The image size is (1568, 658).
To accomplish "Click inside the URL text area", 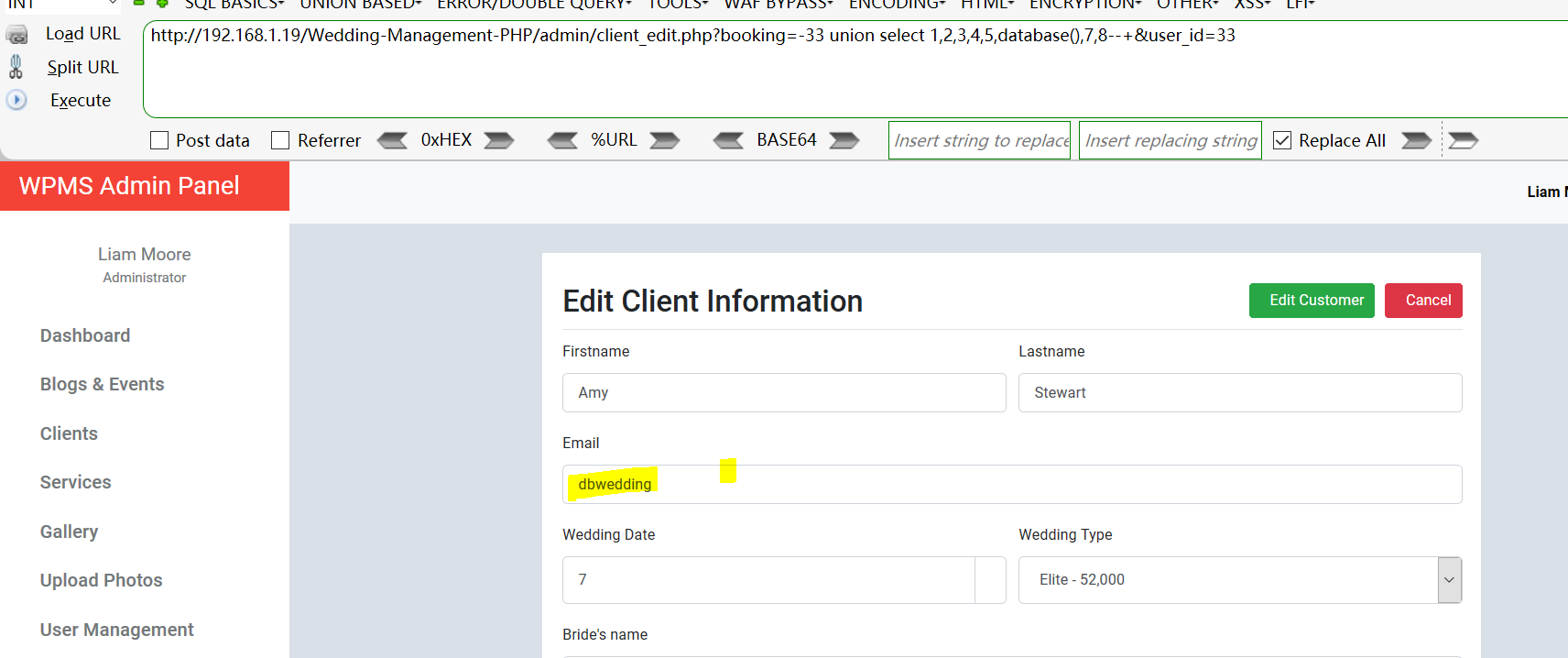I will pos(855,70).
